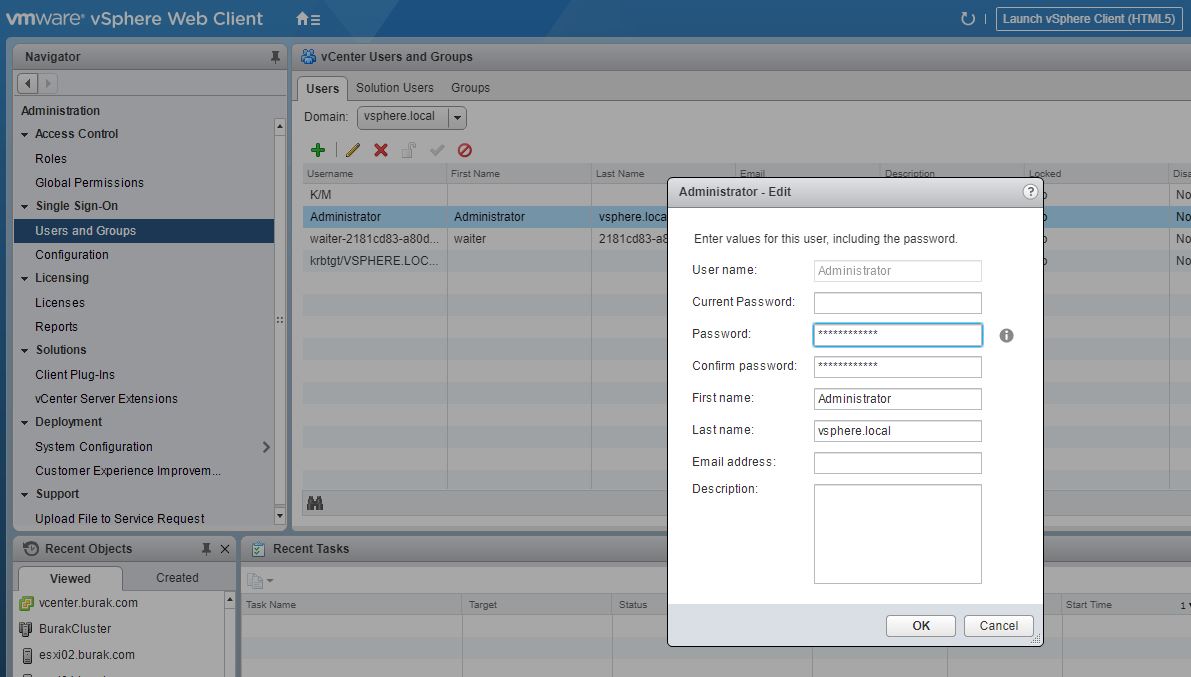Click the Confirm password field

(x=897, y=367)
